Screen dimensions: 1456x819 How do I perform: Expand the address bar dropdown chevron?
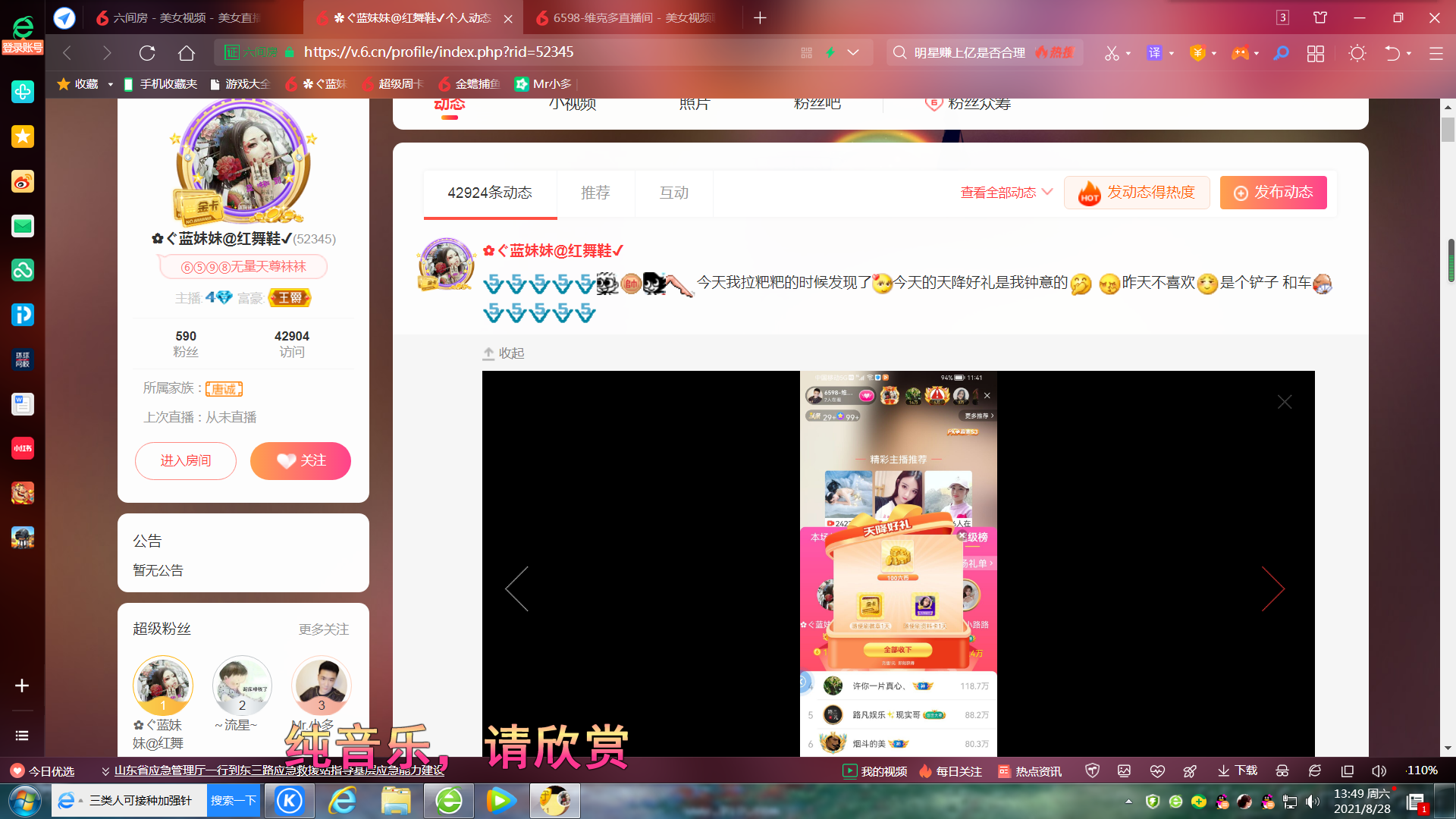(x=853, y=52)
